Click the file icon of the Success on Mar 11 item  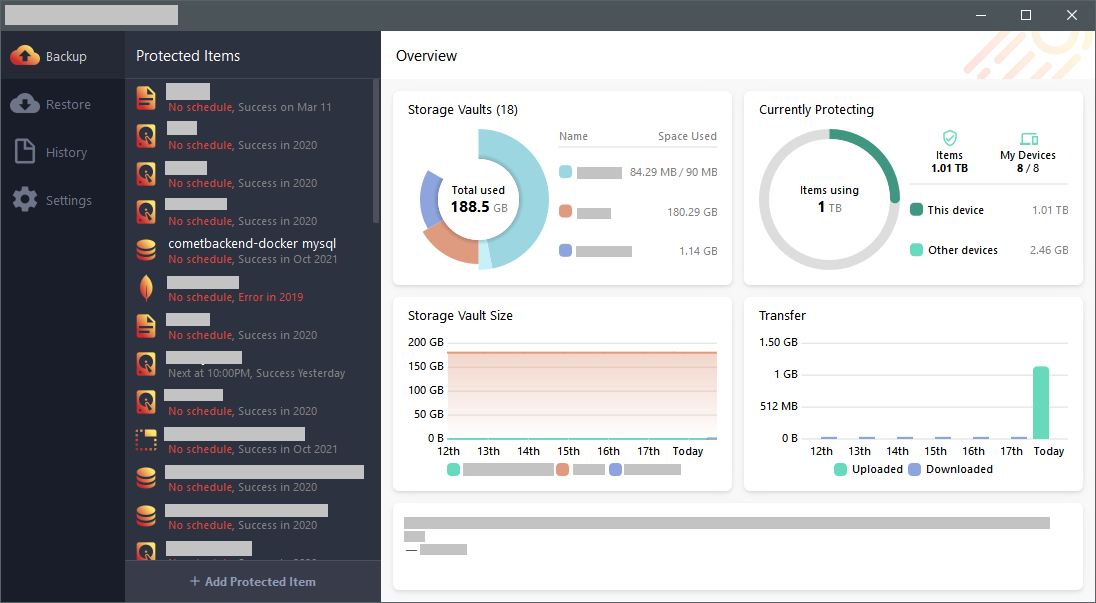pos(146,98)
